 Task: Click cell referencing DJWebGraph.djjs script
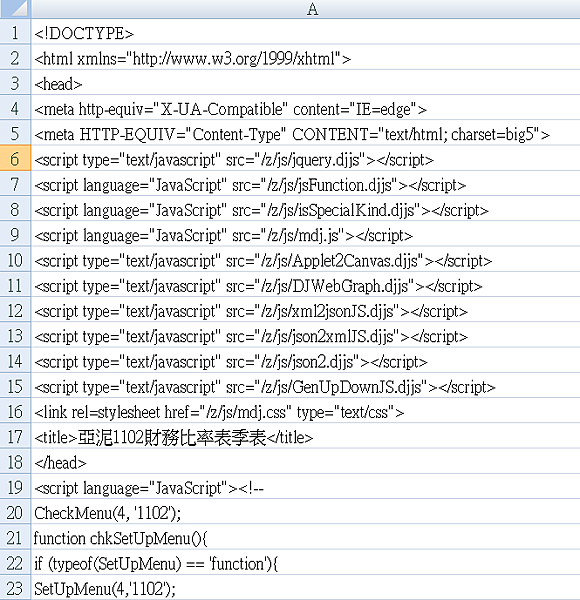point(305,284)
